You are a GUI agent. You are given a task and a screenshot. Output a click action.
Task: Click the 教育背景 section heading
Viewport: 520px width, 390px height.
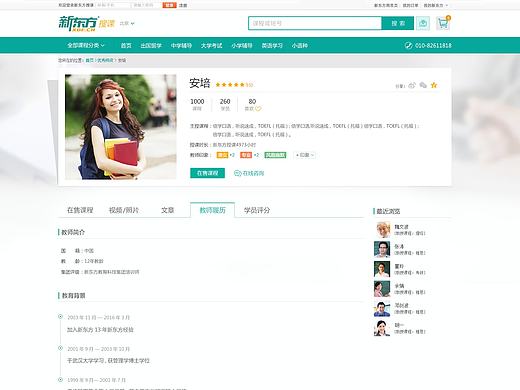[x=73, y=295]
